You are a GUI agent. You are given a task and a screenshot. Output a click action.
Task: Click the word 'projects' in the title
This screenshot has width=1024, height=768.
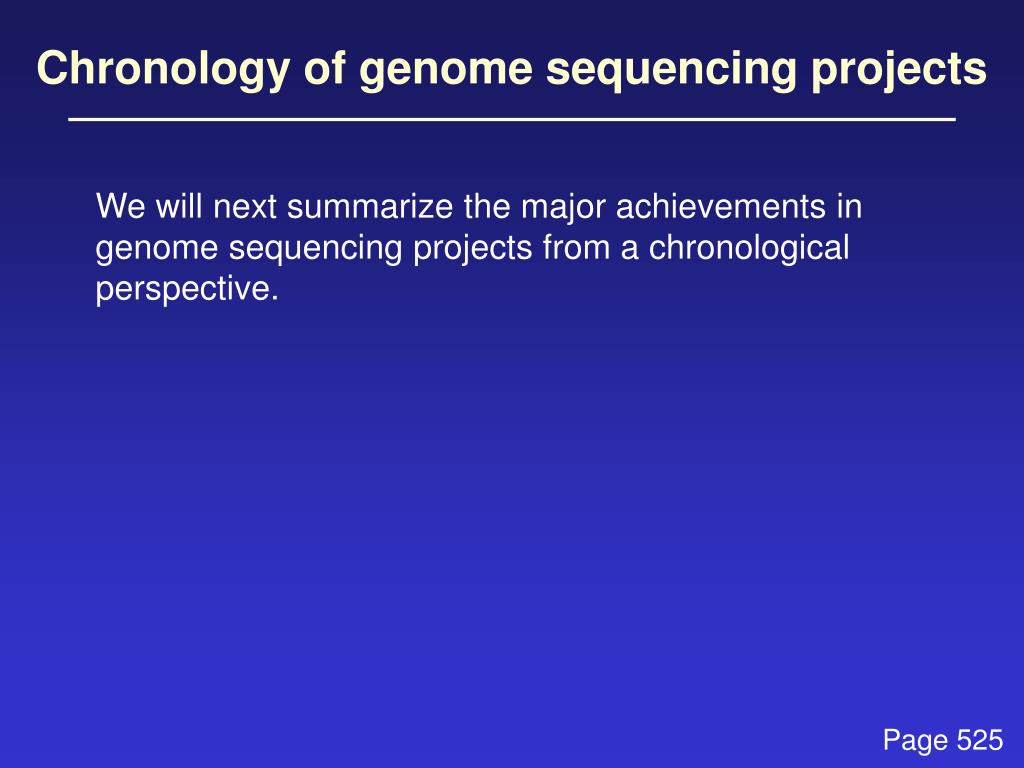click(899, 69)
